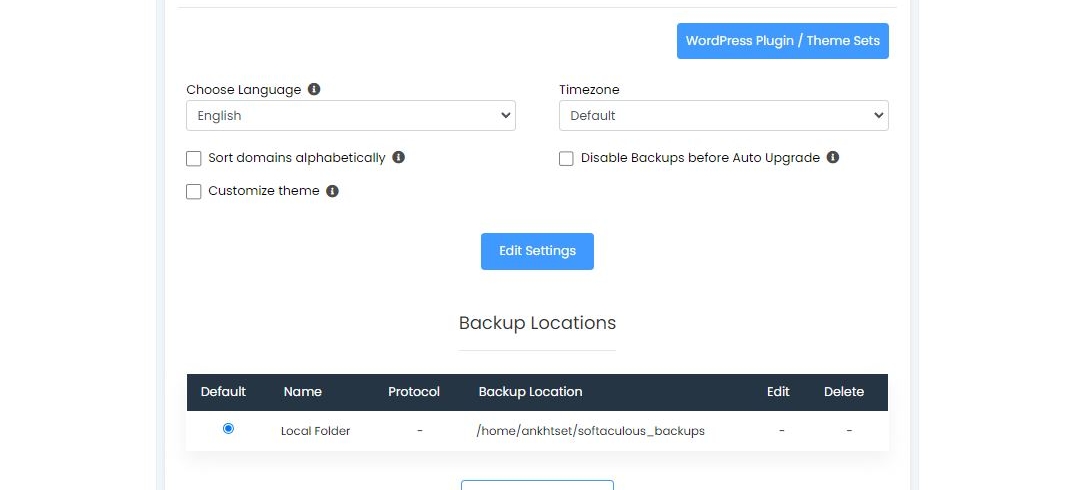Open the Choose Language dropdown

[350, 116]
